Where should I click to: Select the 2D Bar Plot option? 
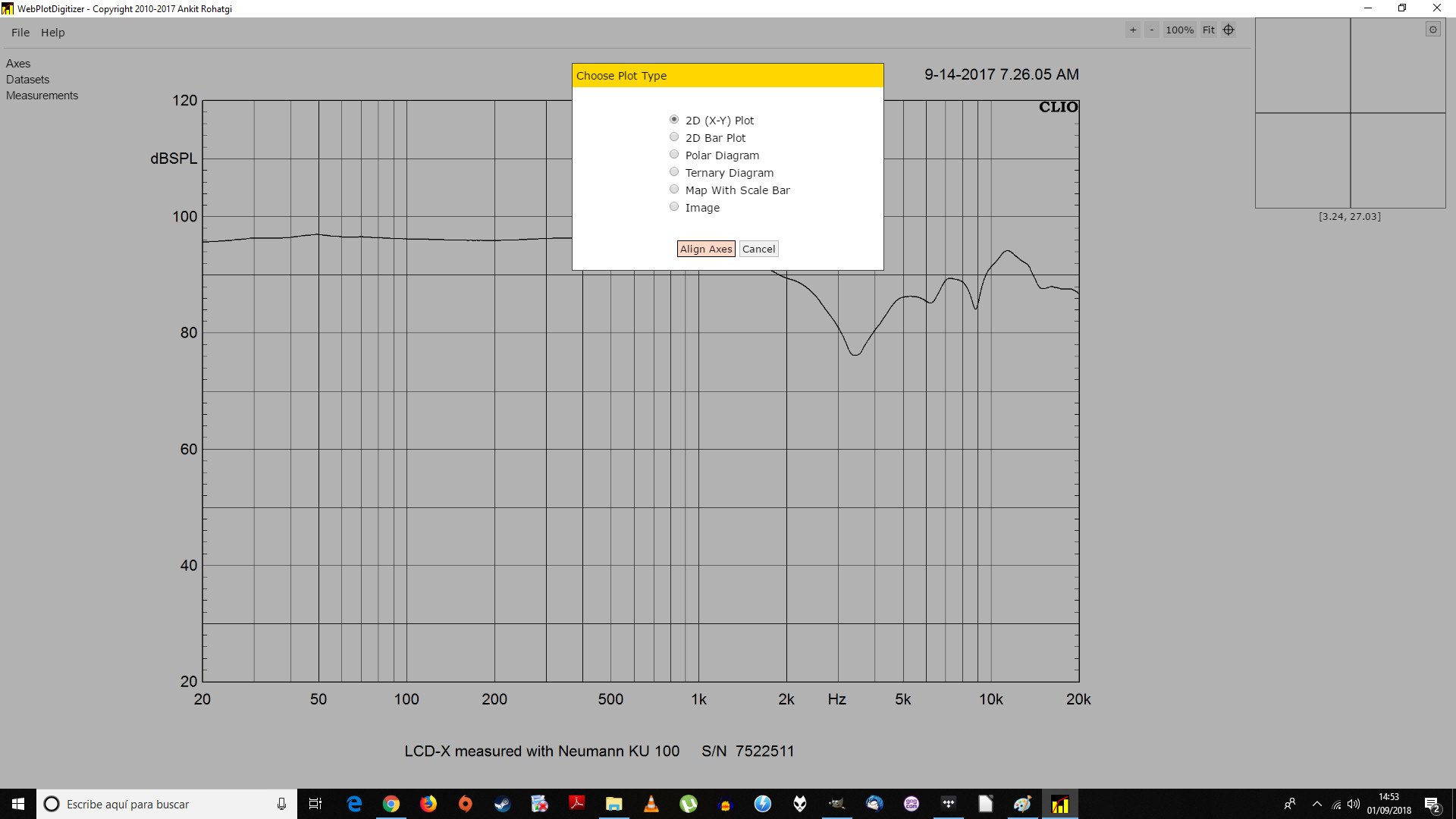click(674, 137)
